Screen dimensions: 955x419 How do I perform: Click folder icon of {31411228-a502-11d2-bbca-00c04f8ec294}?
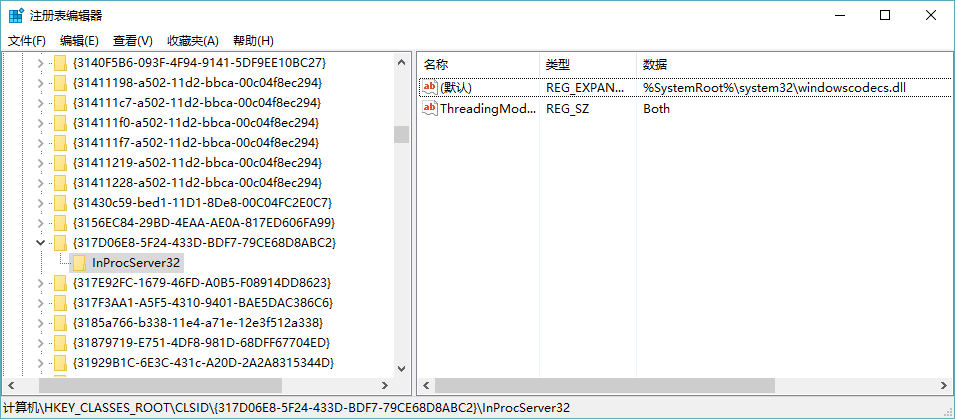(60, 183)
